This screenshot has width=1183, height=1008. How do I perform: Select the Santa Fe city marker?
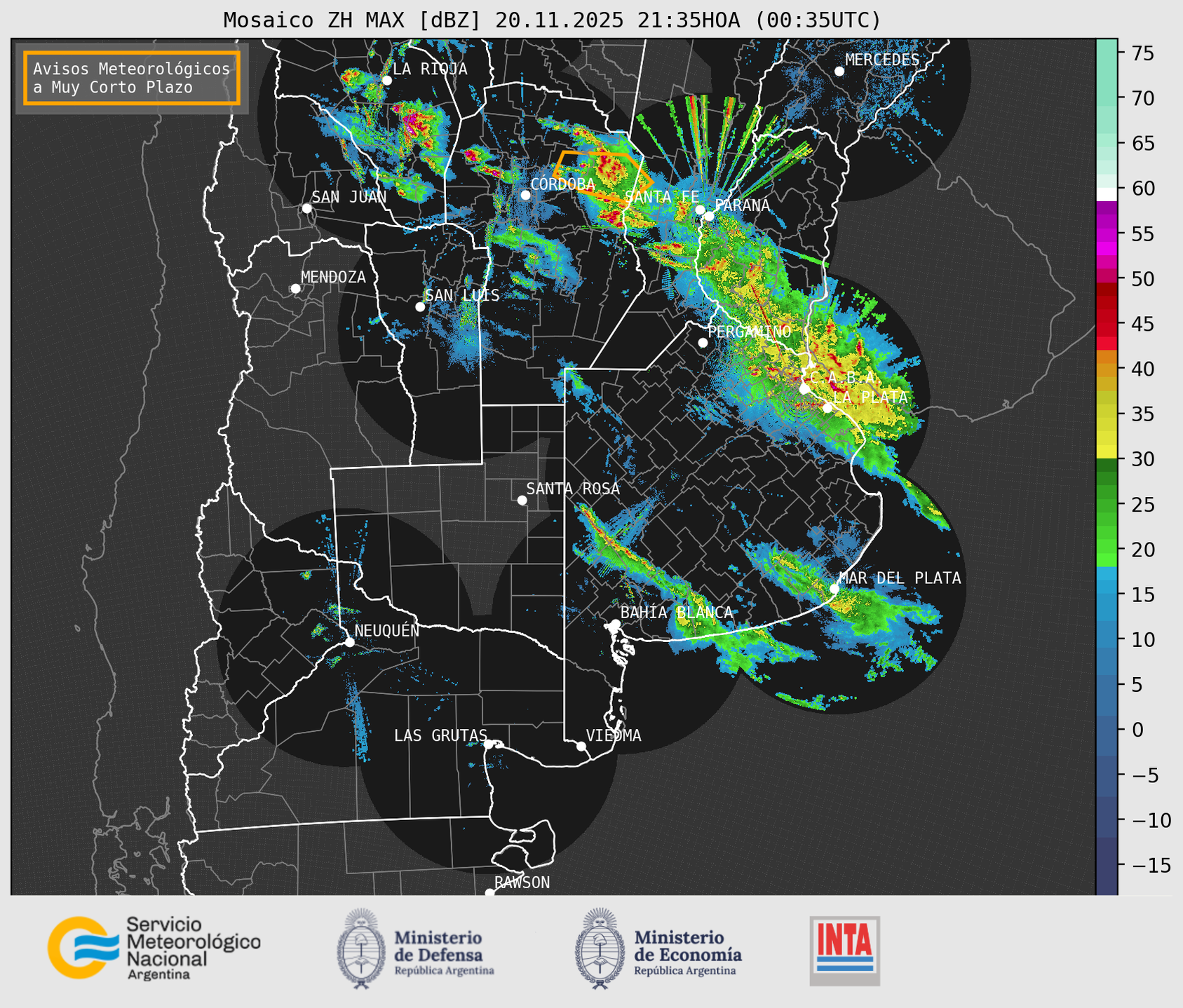click(x=700, y=210)
